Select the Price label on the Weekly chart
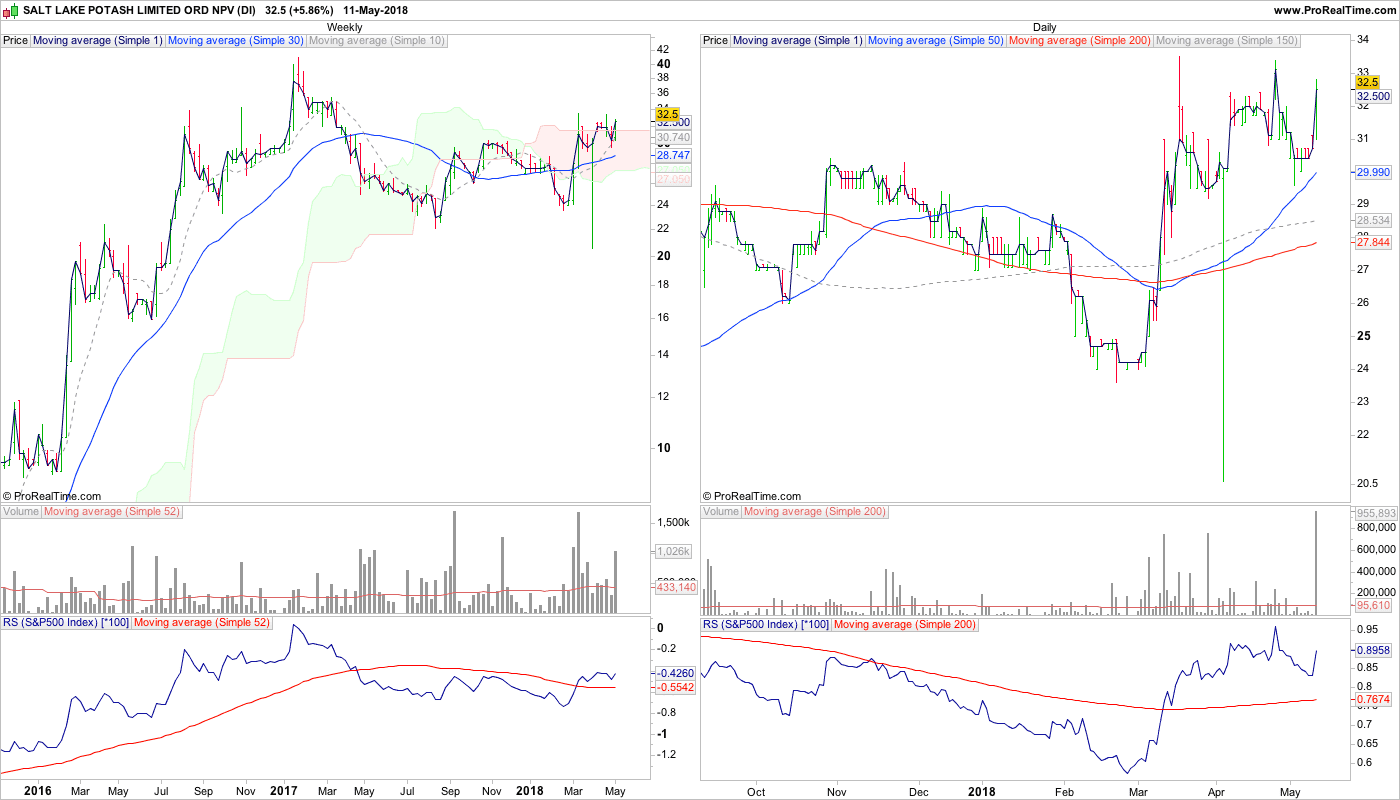This screenshot has height=800, width=1400. pos(16,41)
